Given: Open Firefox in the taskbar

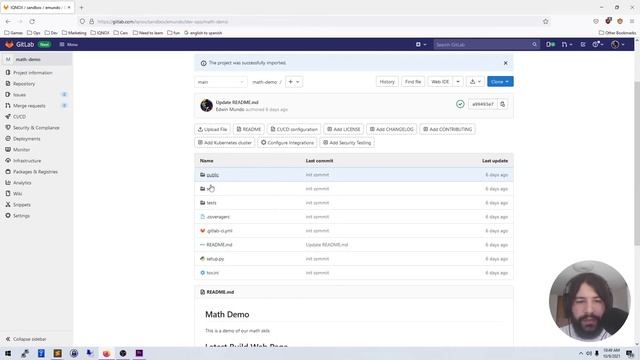Looking at the screenshot, I should point(106,353).
